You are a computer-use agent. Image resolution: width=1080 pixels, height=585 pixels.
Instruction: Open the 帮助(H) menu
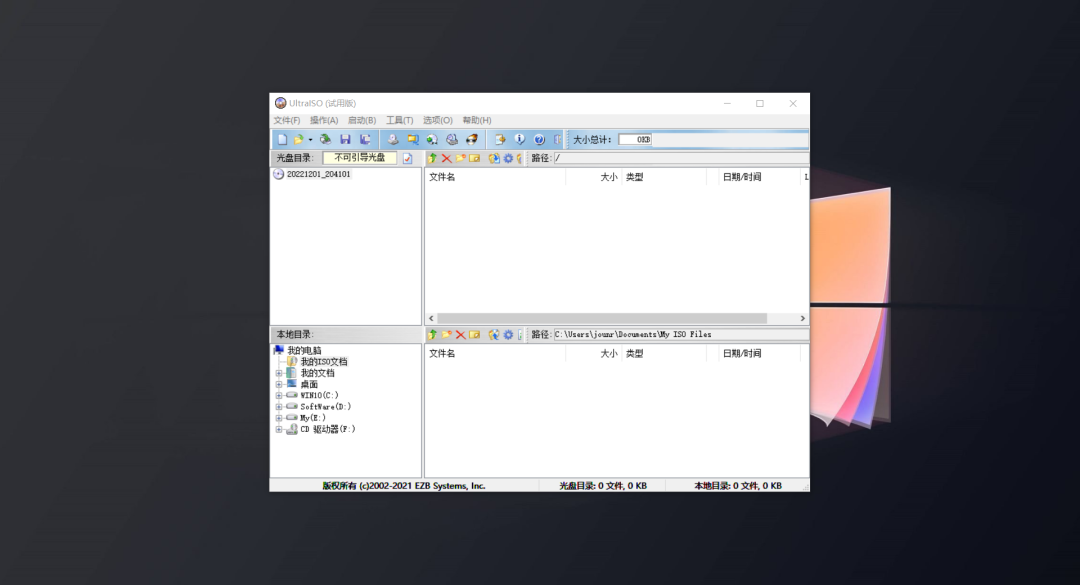[477, 120]
